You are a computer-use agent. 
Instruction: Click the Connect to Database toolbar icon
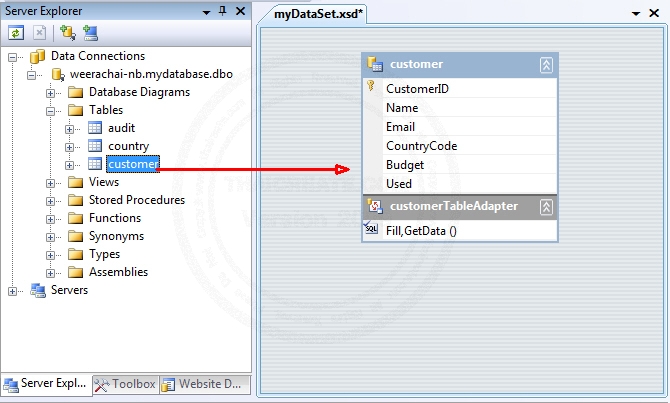tap(68, 33)
